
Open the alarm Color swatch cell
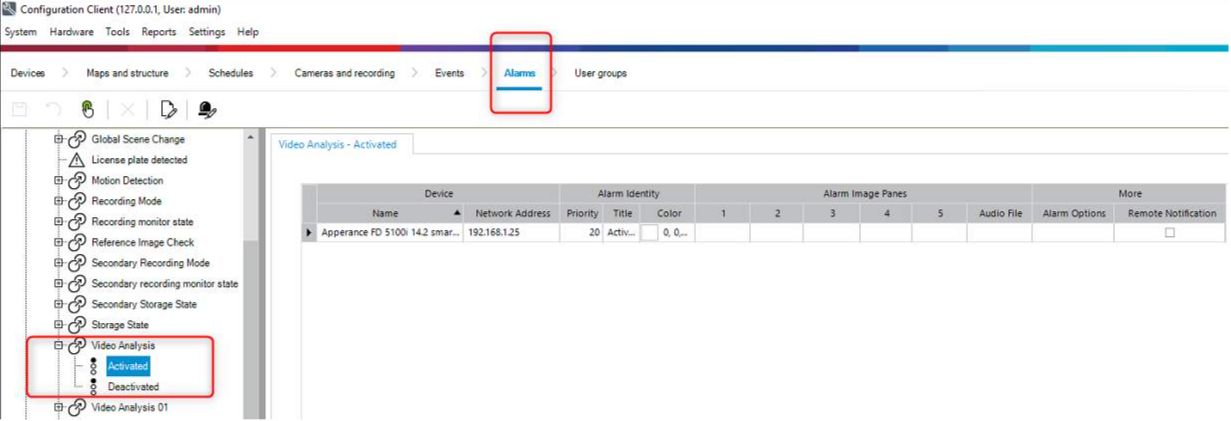(651, 233)
